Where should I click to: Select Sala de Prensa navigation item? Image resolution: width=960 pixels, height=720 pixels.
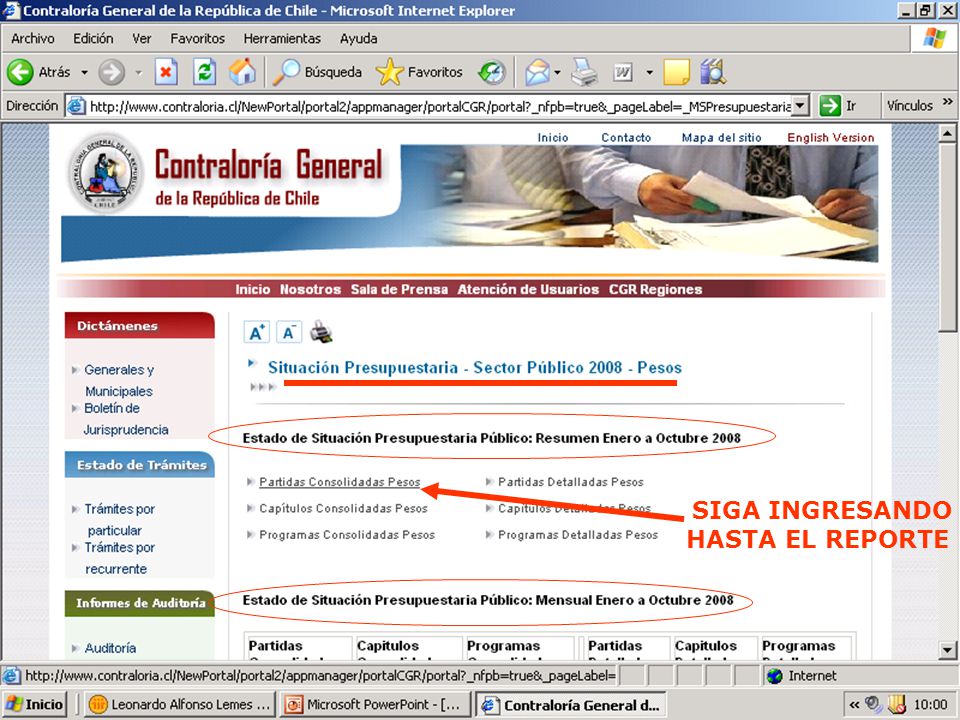[x=399, y=289]
